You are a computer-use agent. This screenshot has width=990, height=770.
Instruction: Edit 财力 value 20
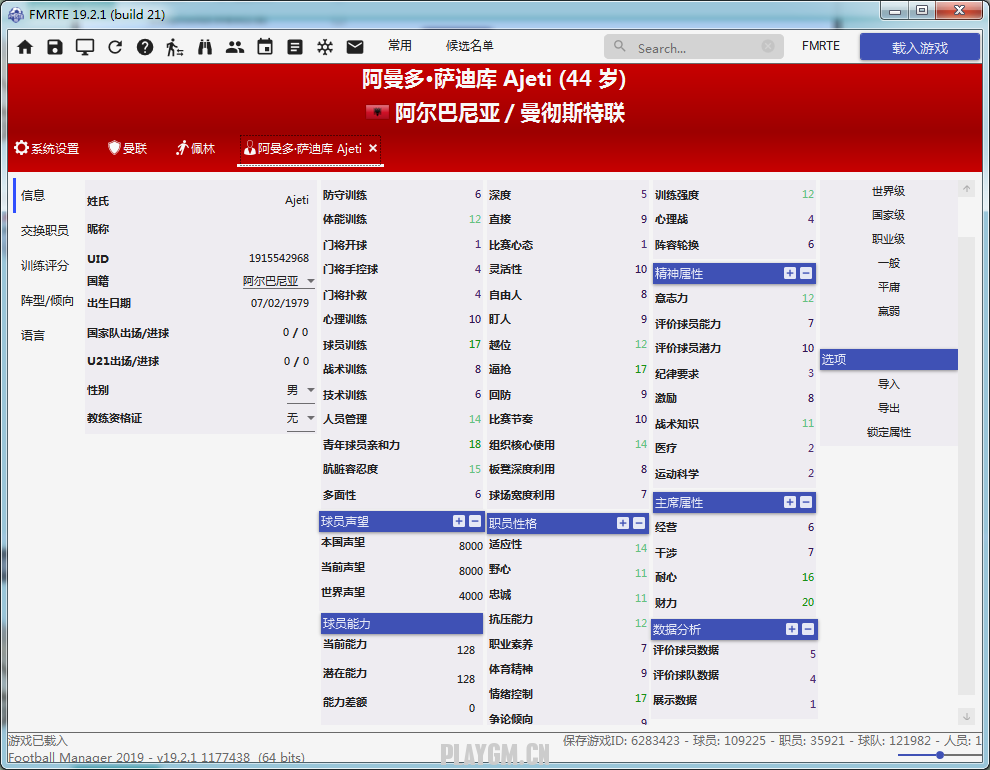tap(808, 602)
